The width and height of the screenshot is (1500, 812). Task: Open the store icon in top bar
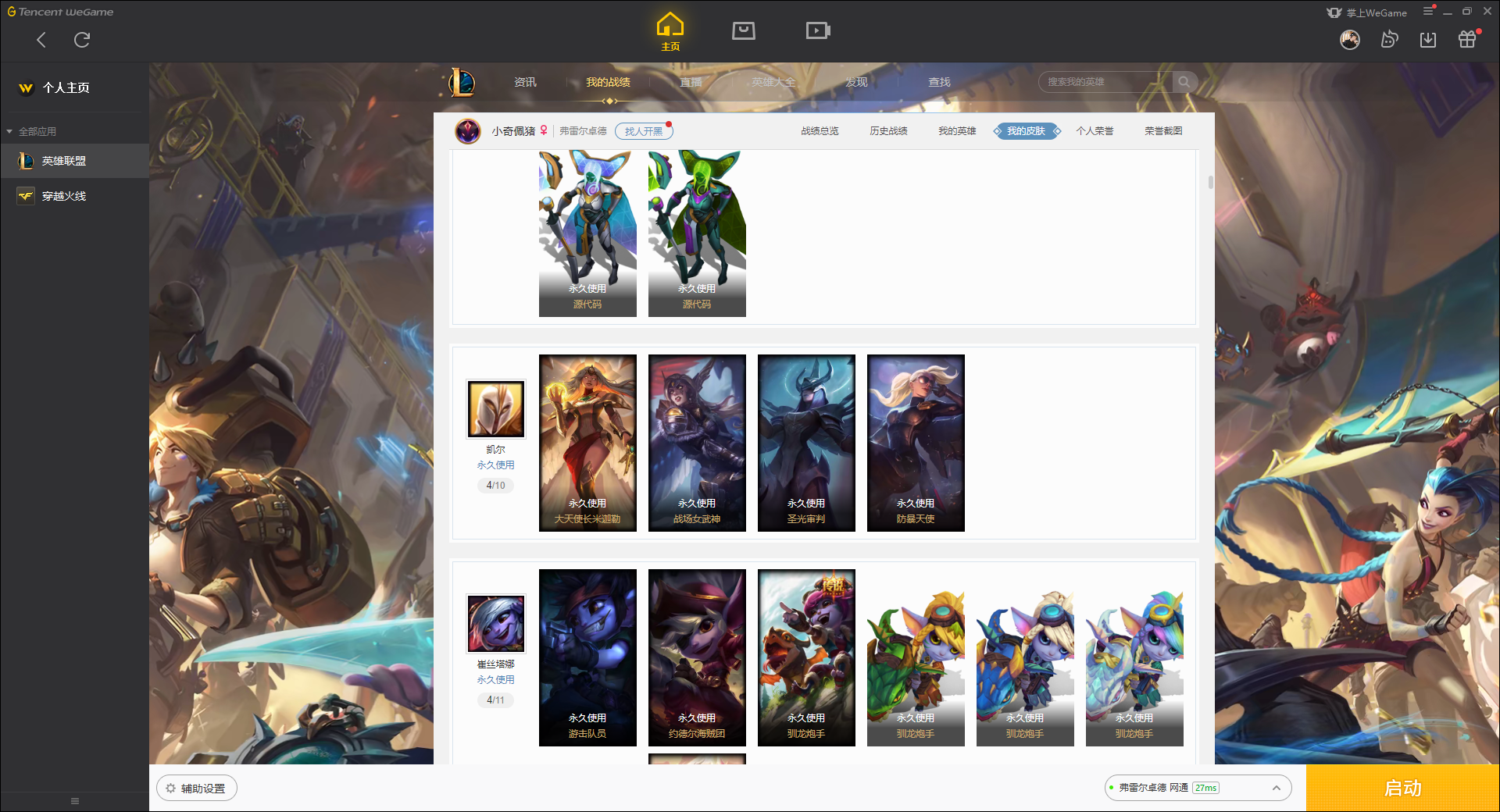point(743,30)
